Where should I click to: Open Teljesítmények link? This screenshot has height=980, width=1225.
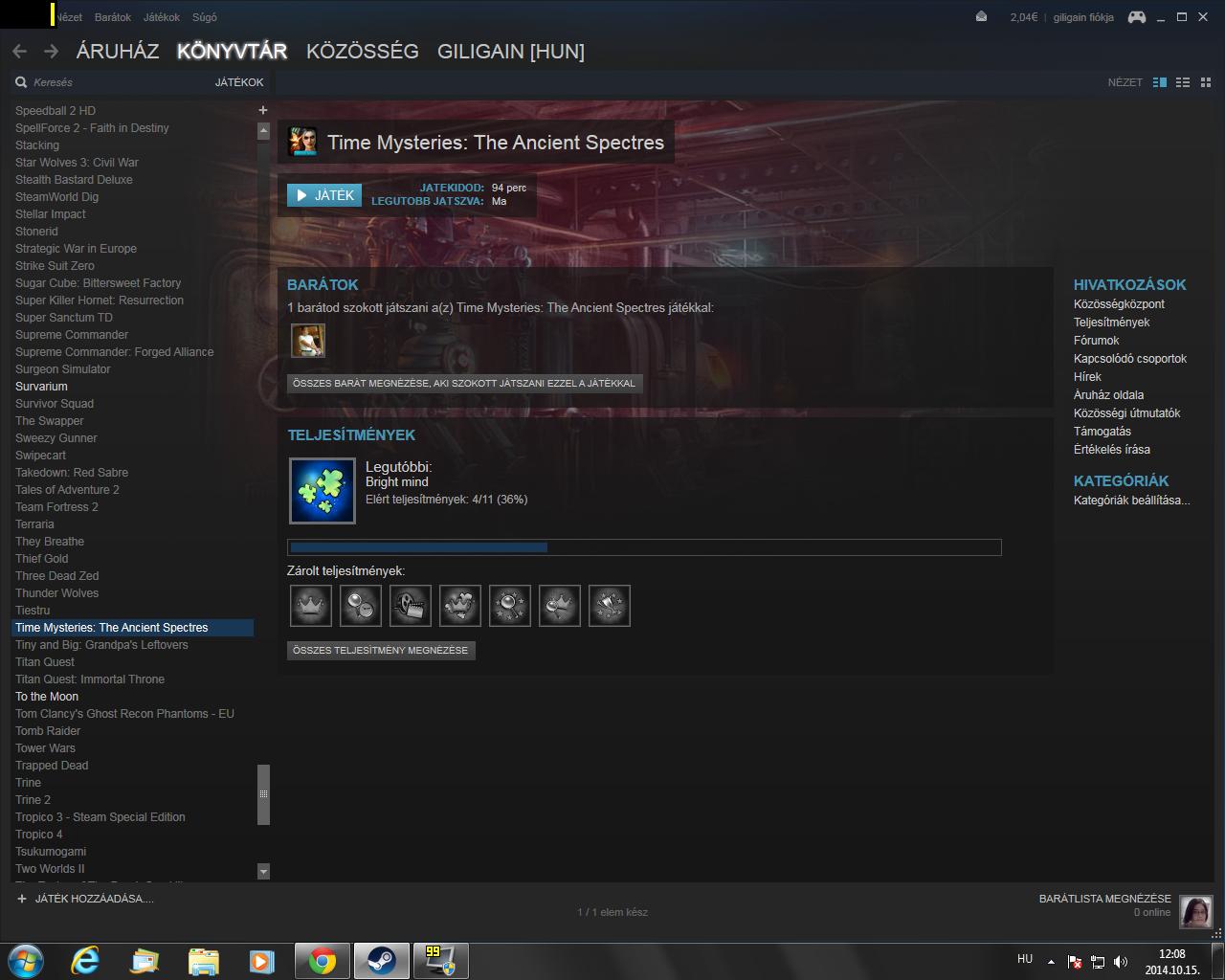[1111, 323]
